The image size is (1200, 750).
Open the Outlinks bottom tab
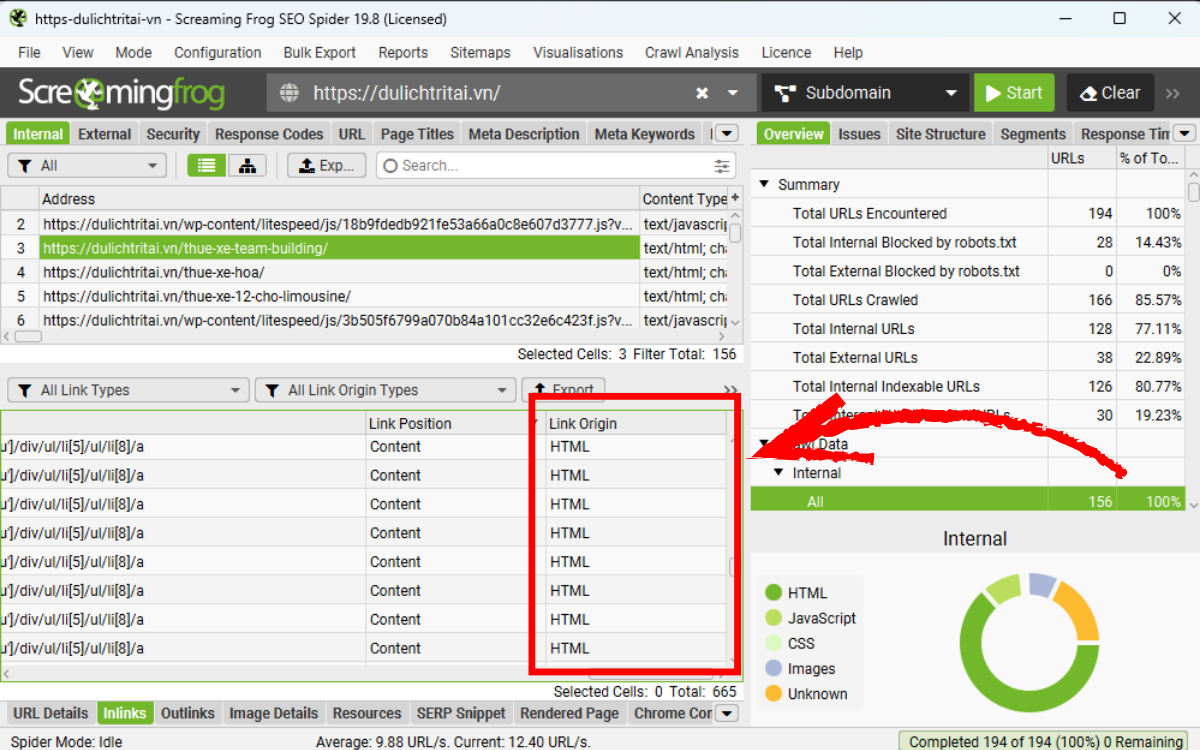tap(188, 713)
